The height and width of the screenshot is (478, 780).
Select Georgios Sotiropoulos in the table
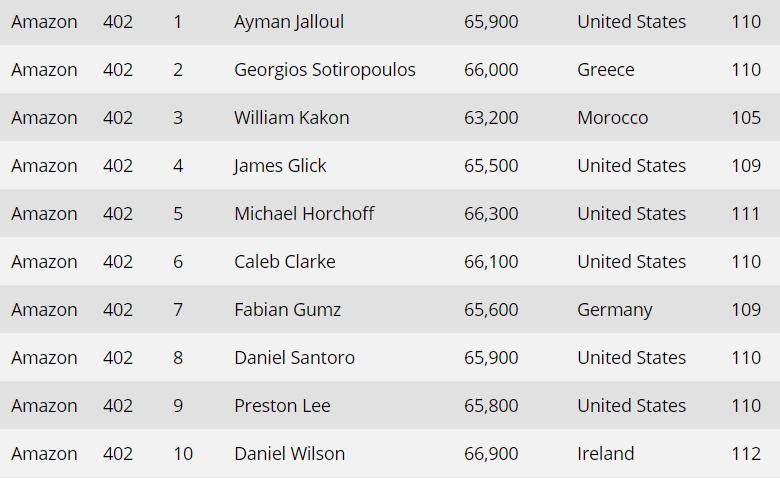pyautogui.click(x=325, y=70)
